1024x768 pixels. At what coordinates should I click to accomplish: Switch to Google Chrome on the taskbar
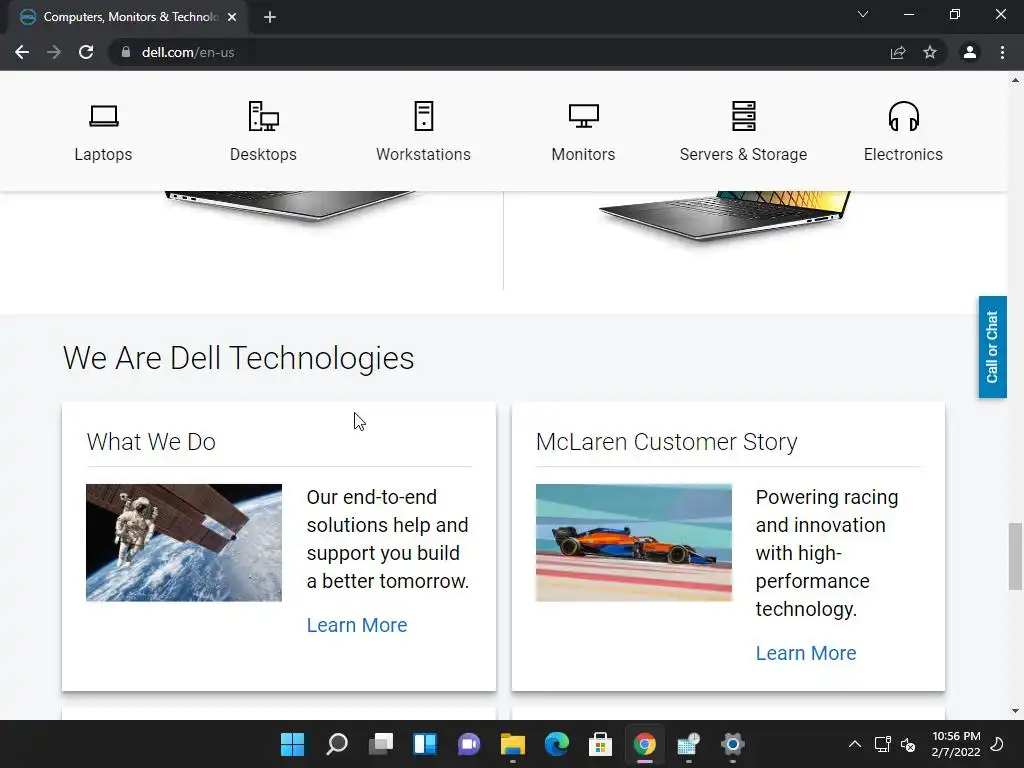click(645, 744)
